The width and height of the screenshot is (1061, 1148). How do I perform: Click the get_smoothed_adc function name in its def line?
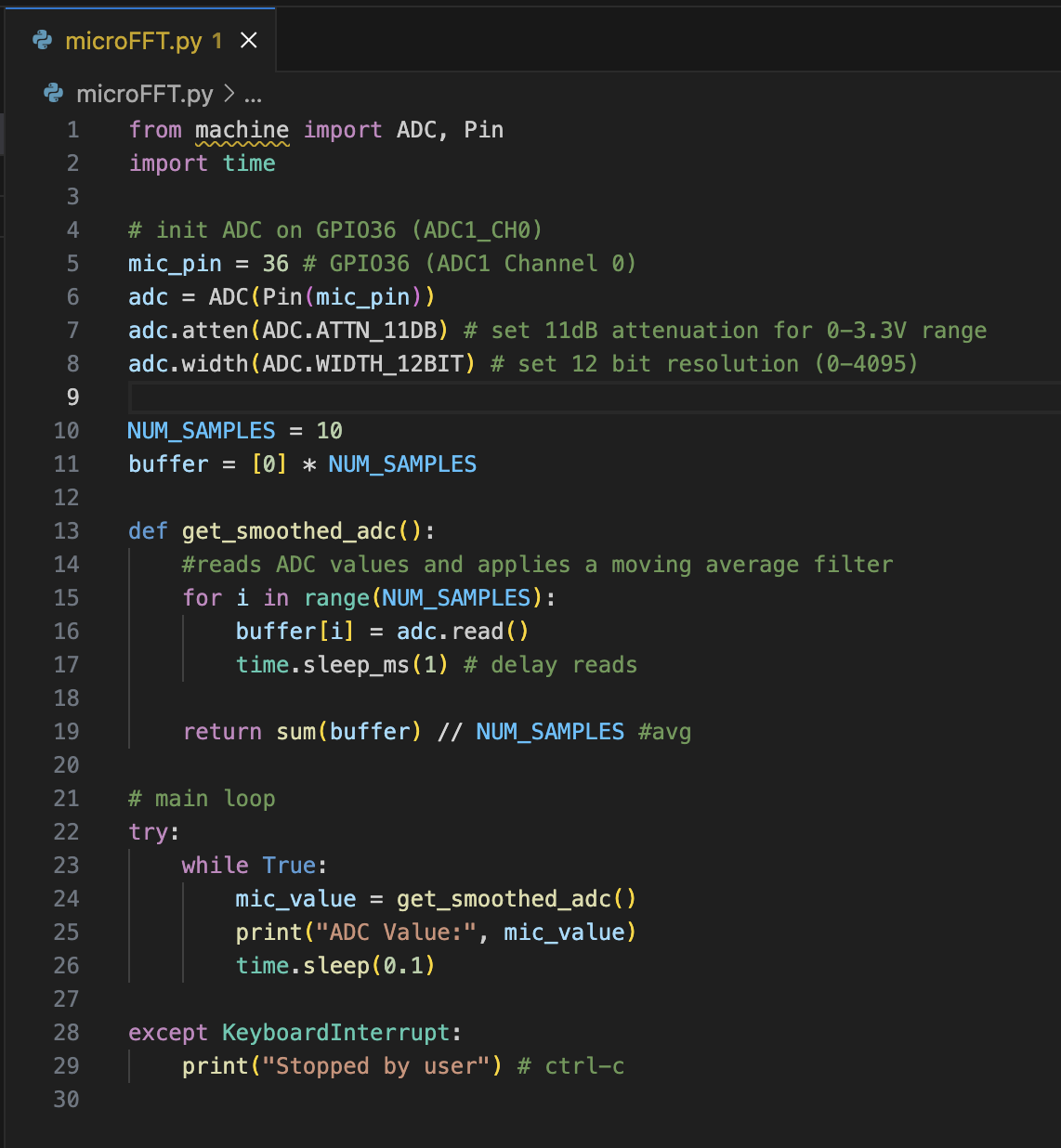tap(289, 531)
